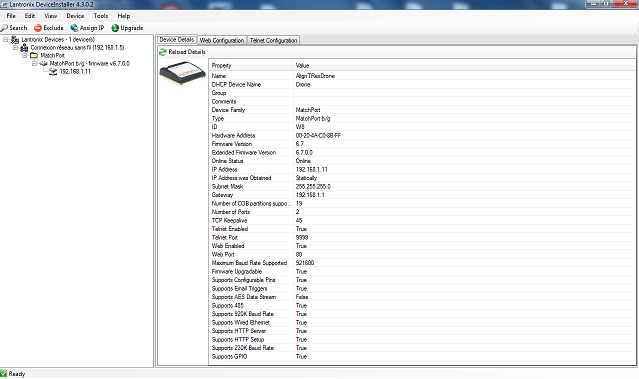
Task: Click the Name value AlignTRexDrone
Action: (315, 76)
